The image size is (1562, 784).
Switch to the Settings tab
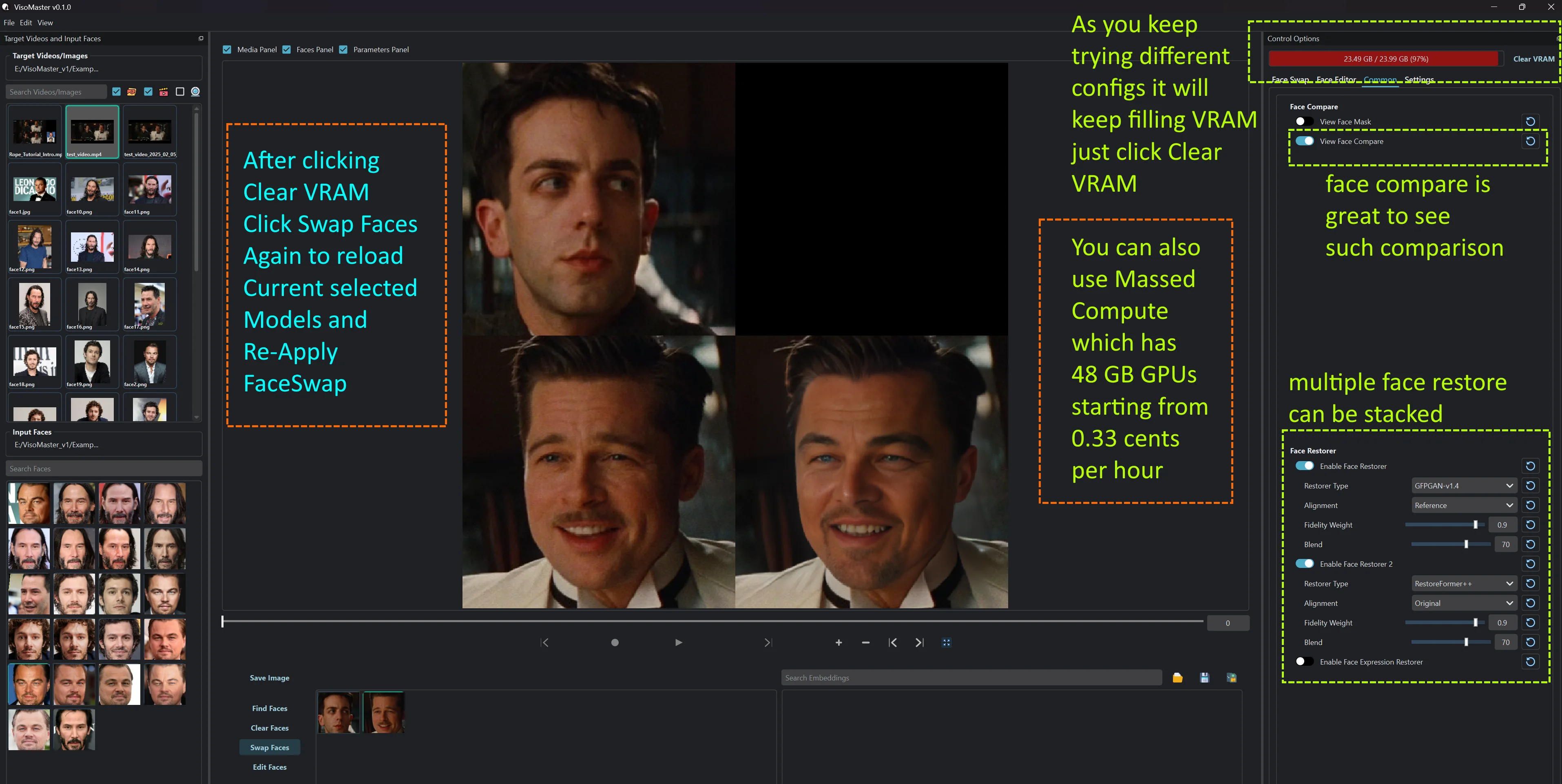pos(1419,80)
